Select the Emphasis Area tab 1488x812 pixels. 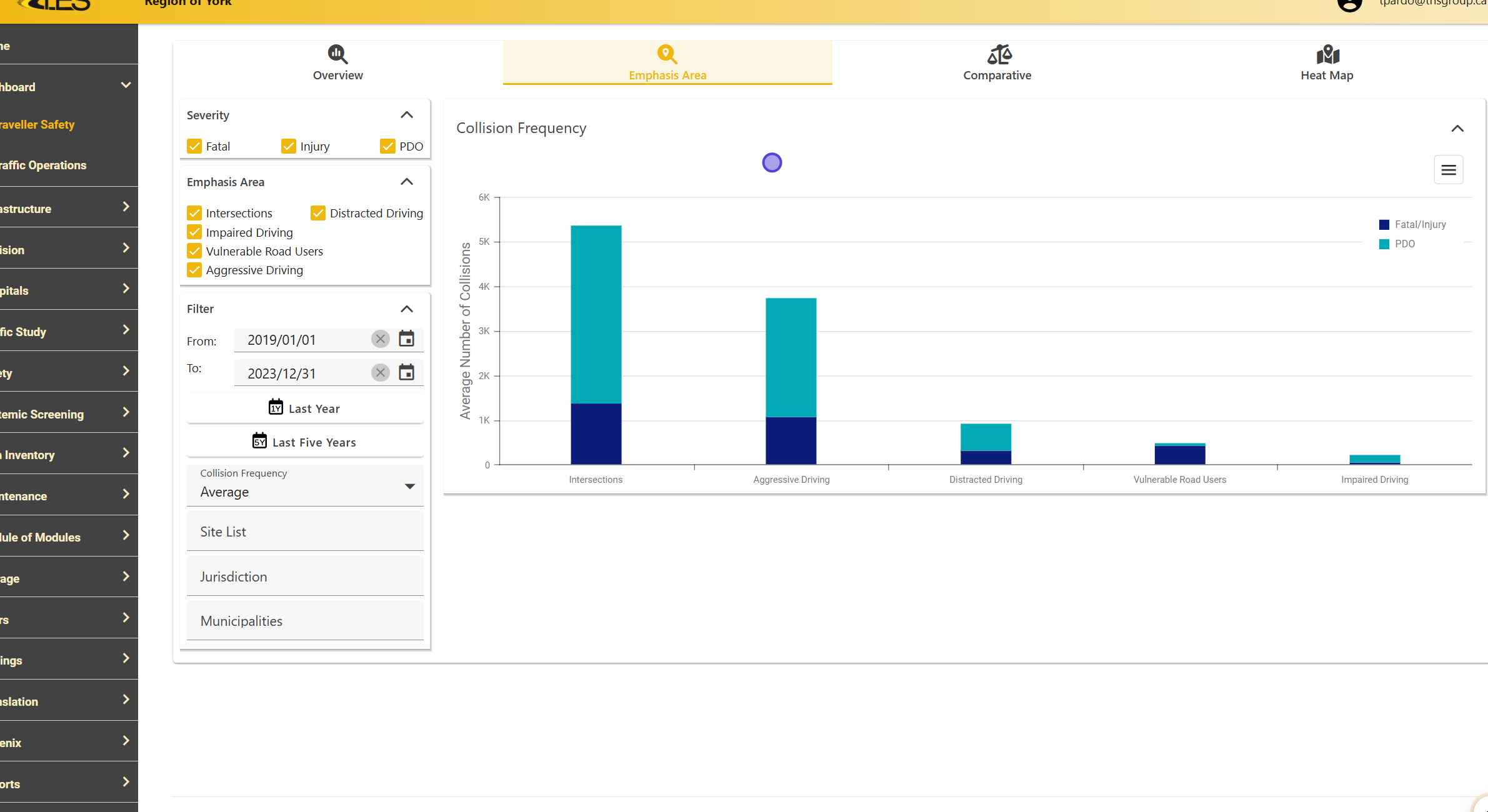[667, 62]
